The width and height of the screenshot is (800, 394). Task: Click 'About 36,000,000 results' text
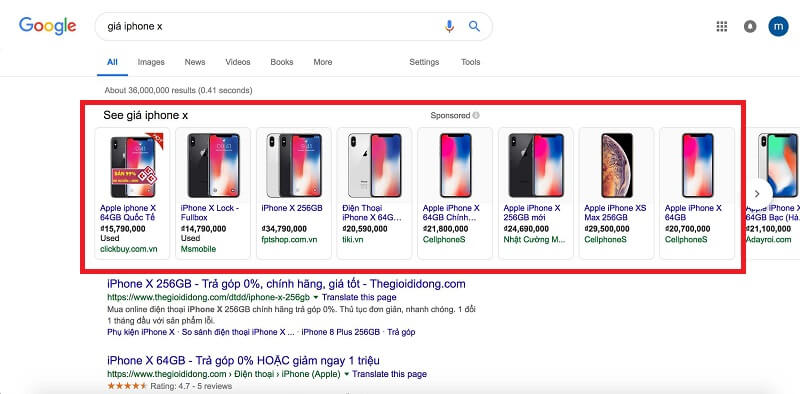[x=178, y=90]
